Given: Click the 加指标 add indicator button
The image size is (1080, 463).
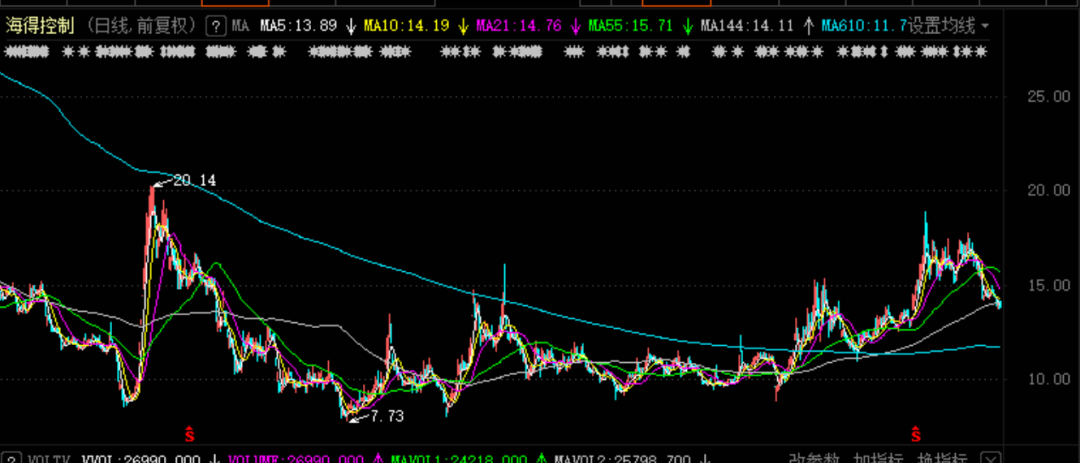Looking at the screenshot, I should click(879, 457).
